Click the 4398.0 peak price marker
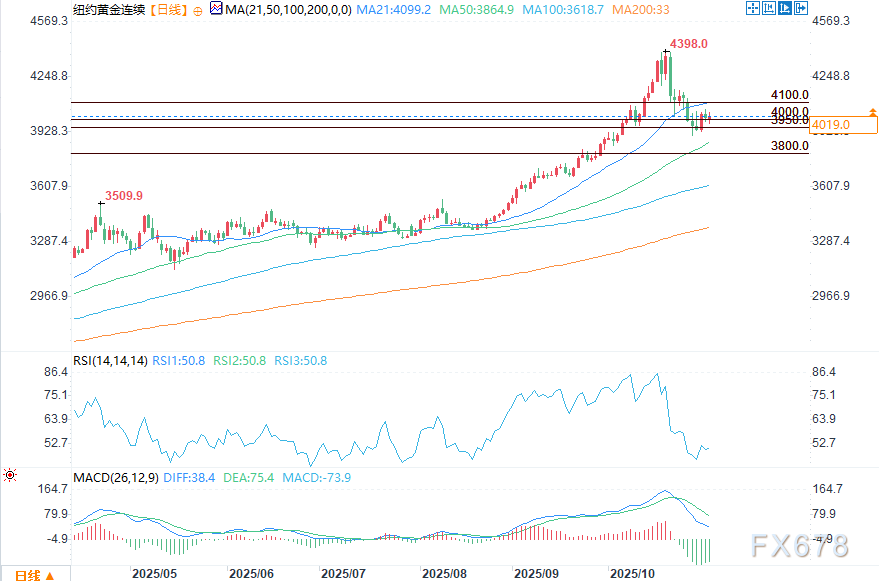Viewport: 879px width, 581px height. [689, 44]
